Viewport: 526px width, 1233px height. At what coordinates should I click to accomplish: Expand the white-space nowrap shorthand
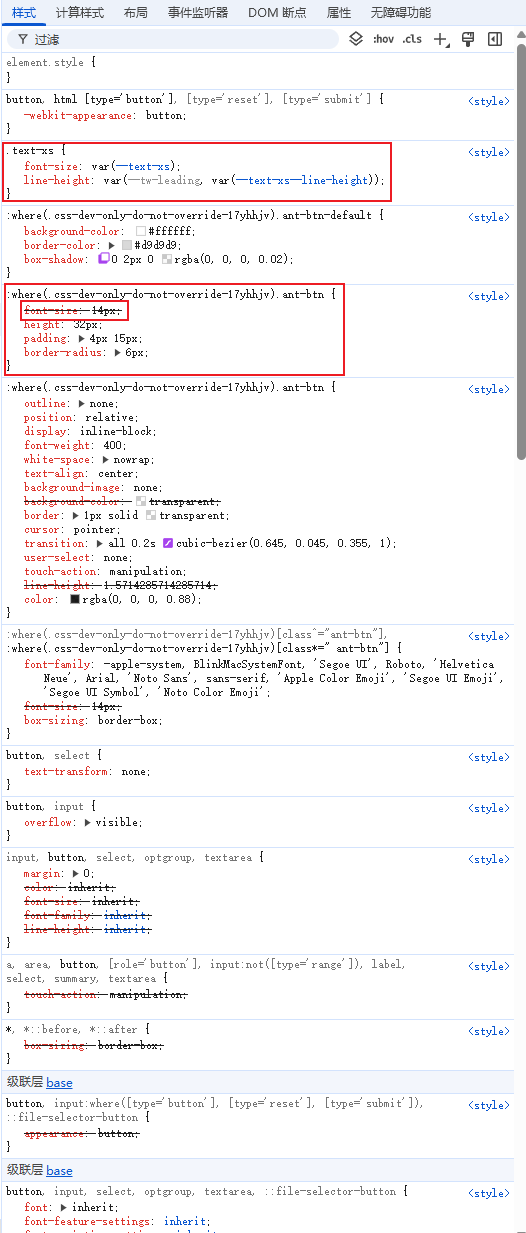pyautogui.click(x=106, y=459)
